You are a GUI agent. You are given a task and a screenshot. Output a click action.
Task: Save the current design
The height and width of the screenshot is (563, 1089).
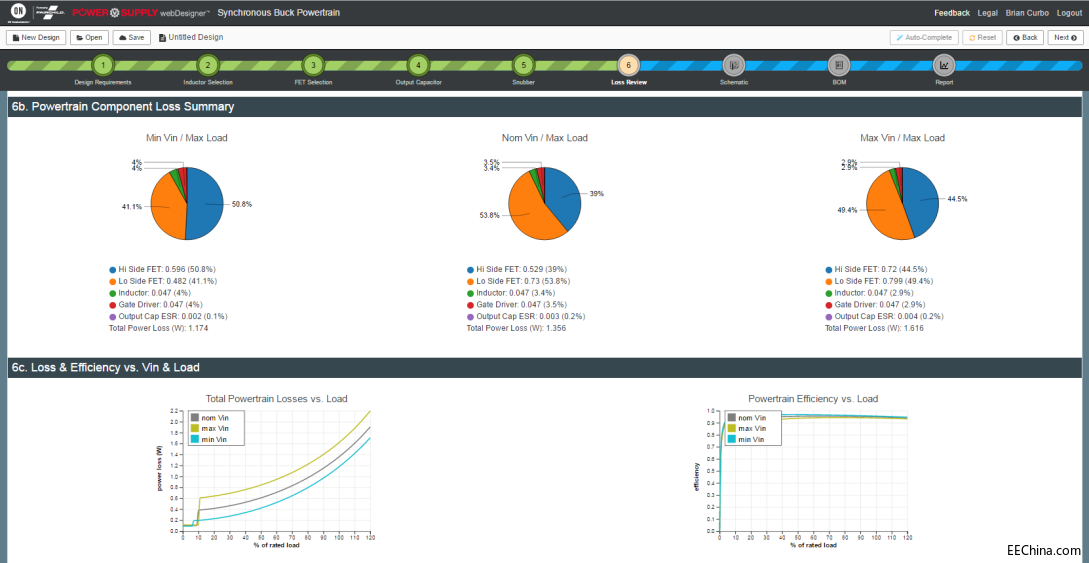(131, 37)
